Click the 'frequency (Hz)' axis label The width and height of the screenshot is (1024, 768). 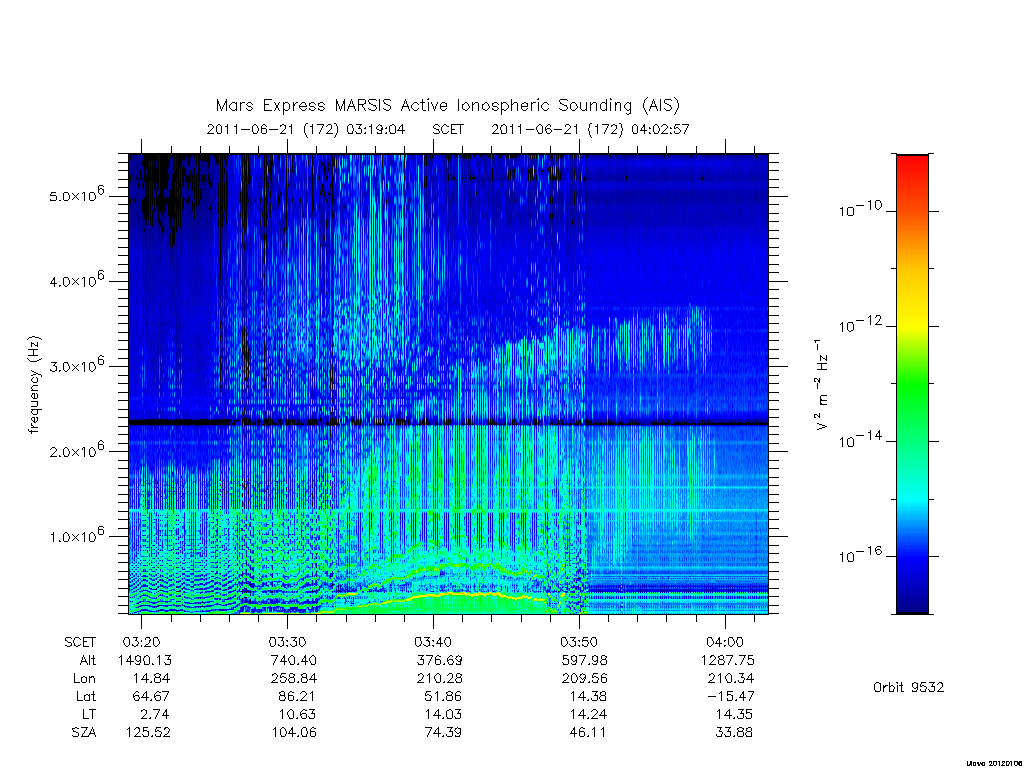pos(35,385)
